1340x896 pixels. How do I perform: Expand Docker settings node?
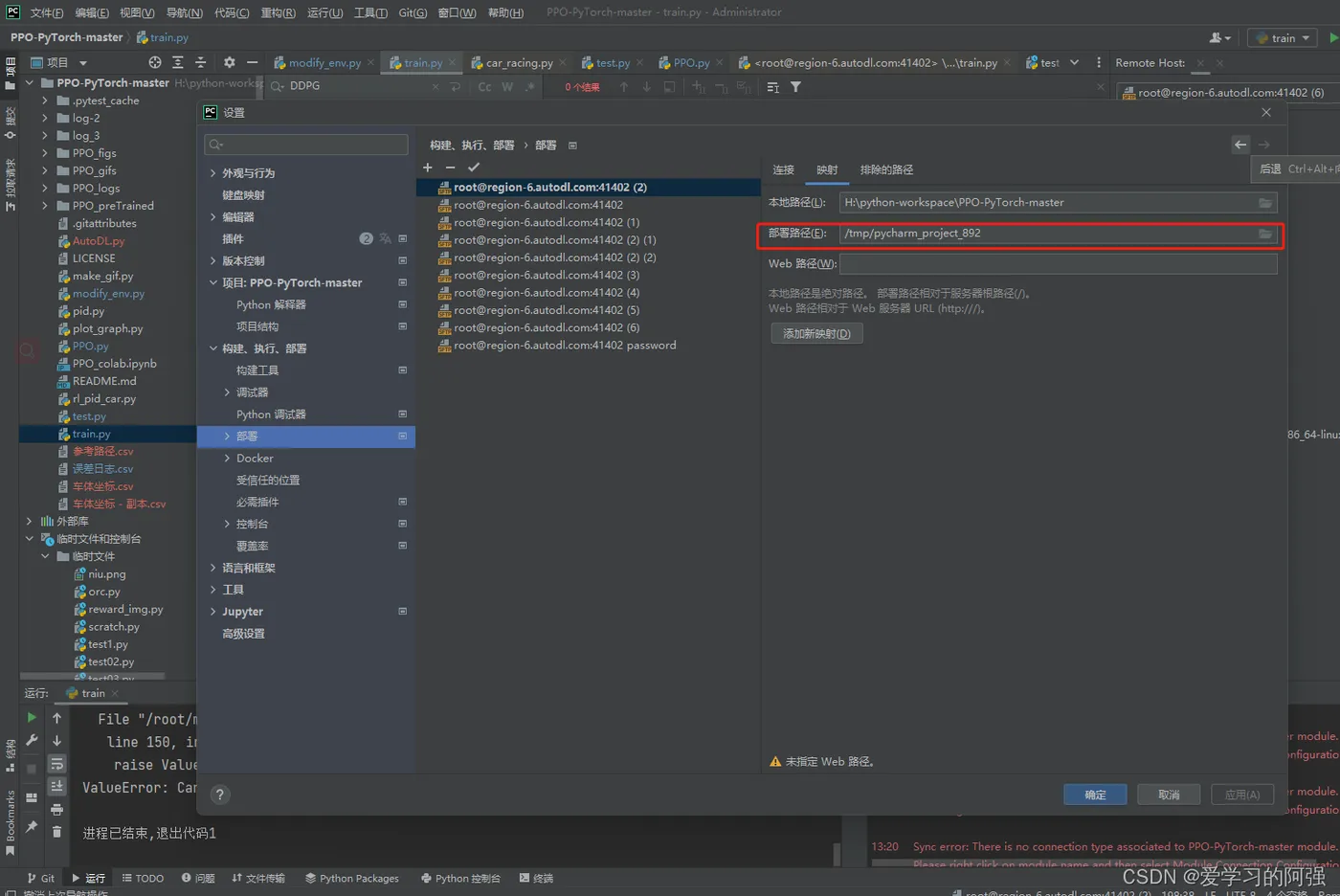[x=227, y=459]
